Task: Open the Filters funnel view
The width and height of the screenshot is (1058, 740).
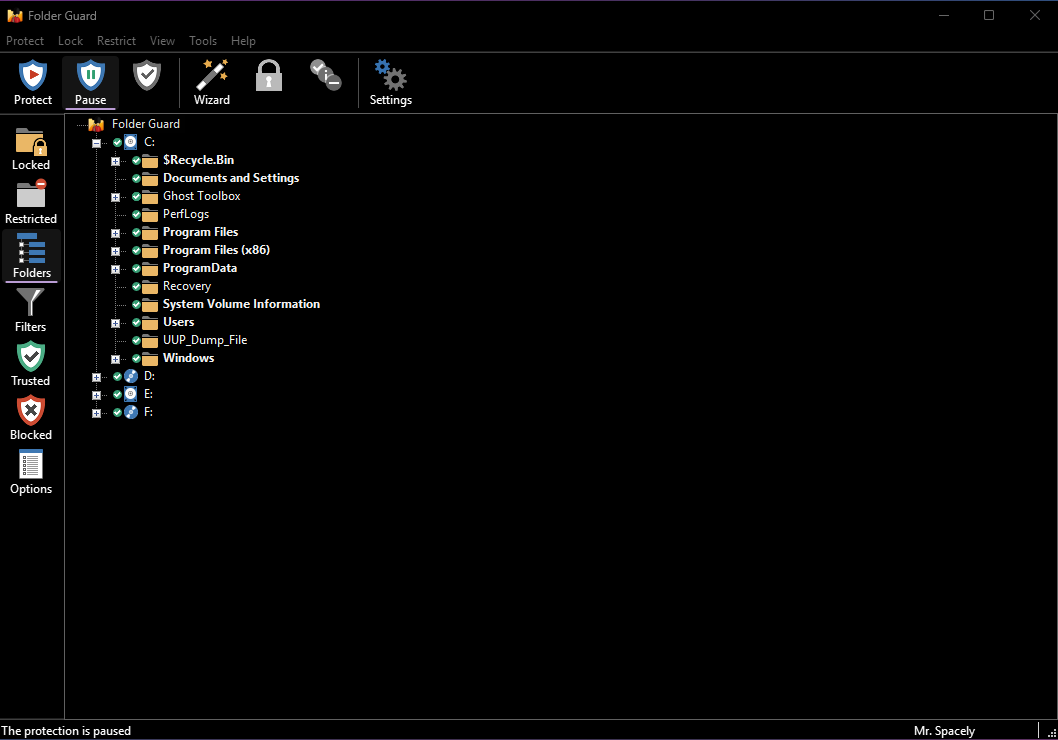Action: click(x=30, y=311)
